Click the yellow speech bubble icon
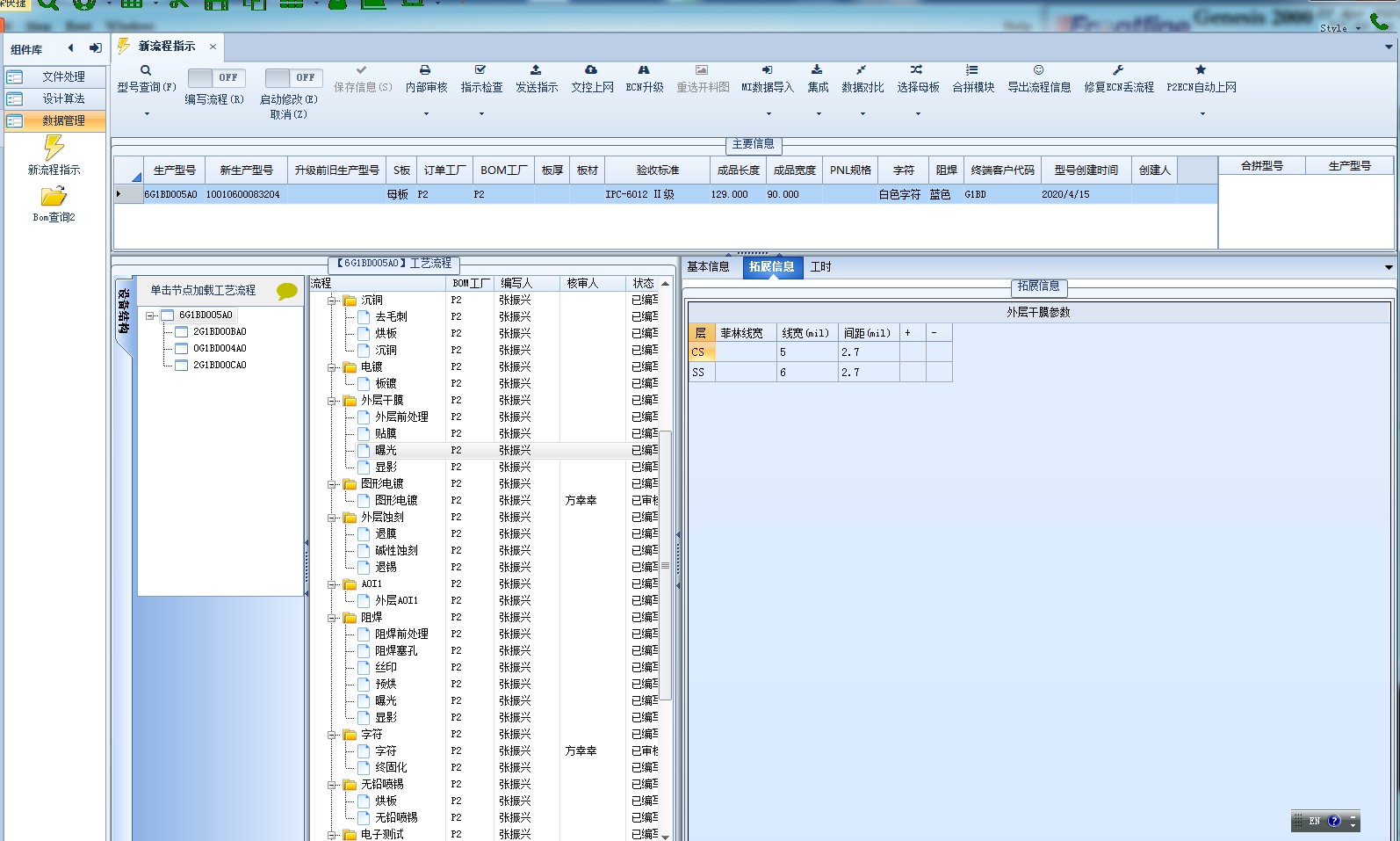Screen dimensions: 1400x841 pos(287,291)
